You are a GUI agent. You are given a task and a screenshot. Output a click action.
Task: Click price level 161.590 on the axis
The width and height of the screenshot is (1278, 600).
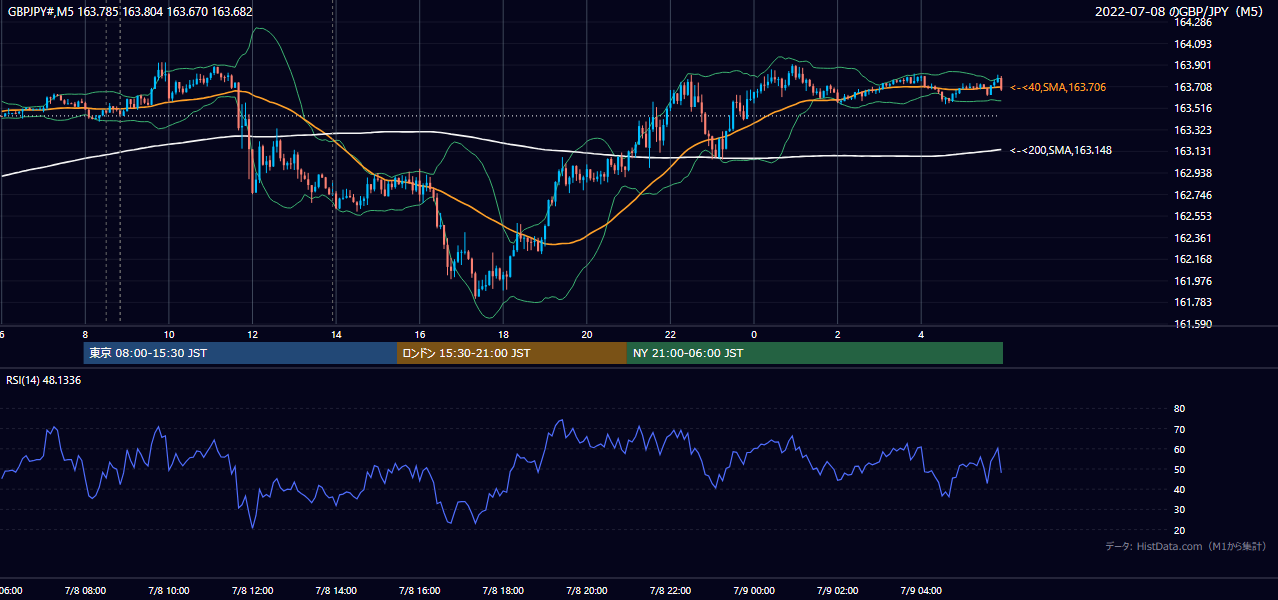click(1192, 324)
